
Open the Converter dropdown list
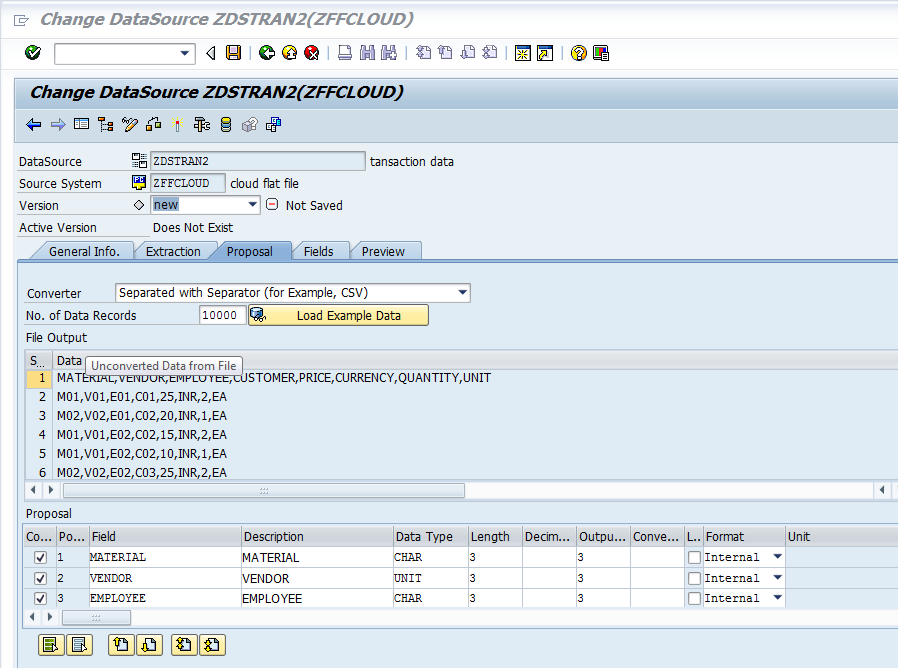[460, 293]
